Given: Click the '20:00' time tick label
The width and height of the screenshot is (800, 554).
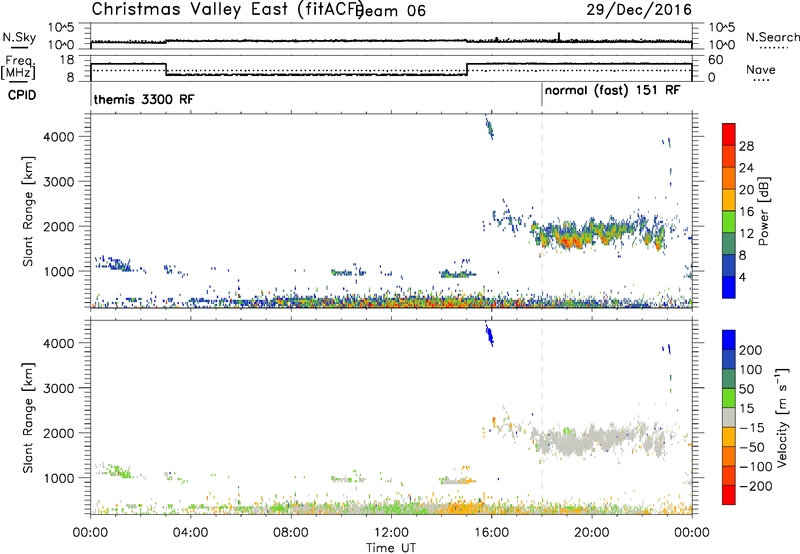Looking at the screenshot, I should coord(591,533).
